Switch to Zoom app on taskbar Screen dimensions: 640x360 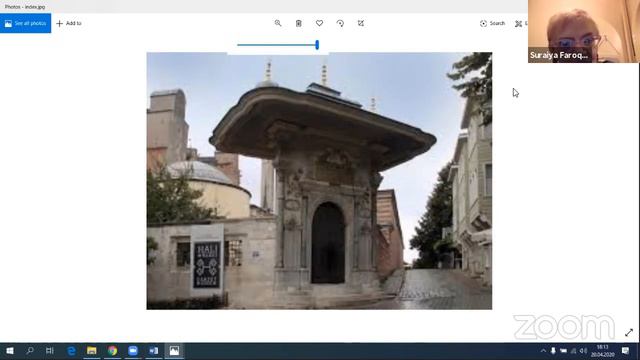133,351
